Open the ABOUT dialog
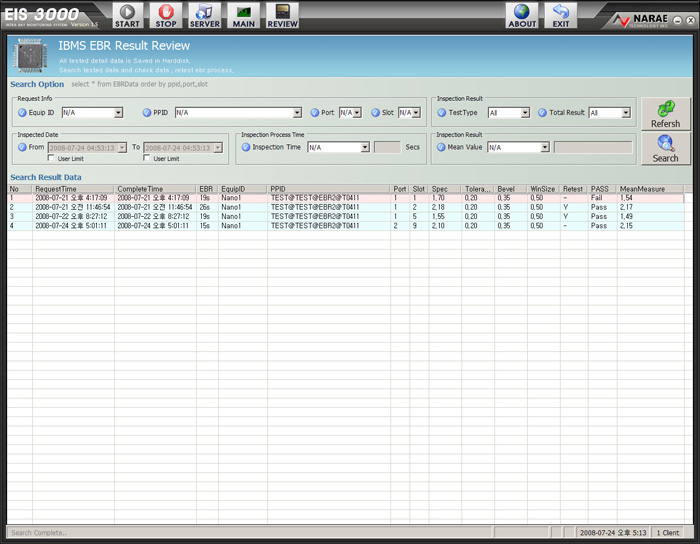The height and width of the screenshot is (544, 700). coord(522,16)
